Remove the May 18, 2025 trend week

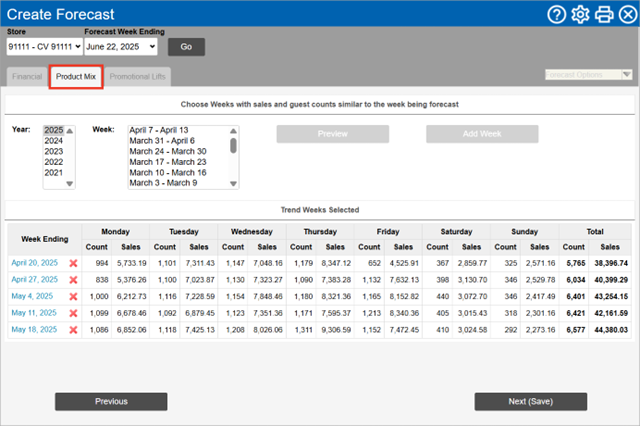click(73, 330)
